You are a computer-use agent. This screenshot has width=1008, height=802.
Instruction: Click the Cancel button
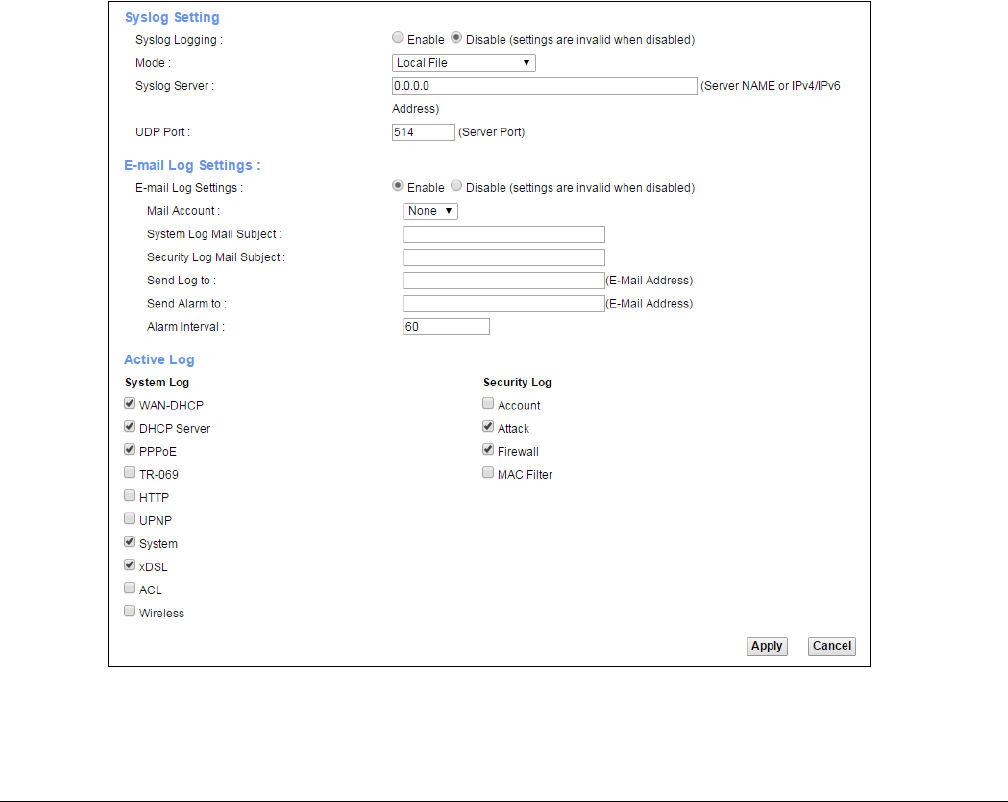click(832, 646)
